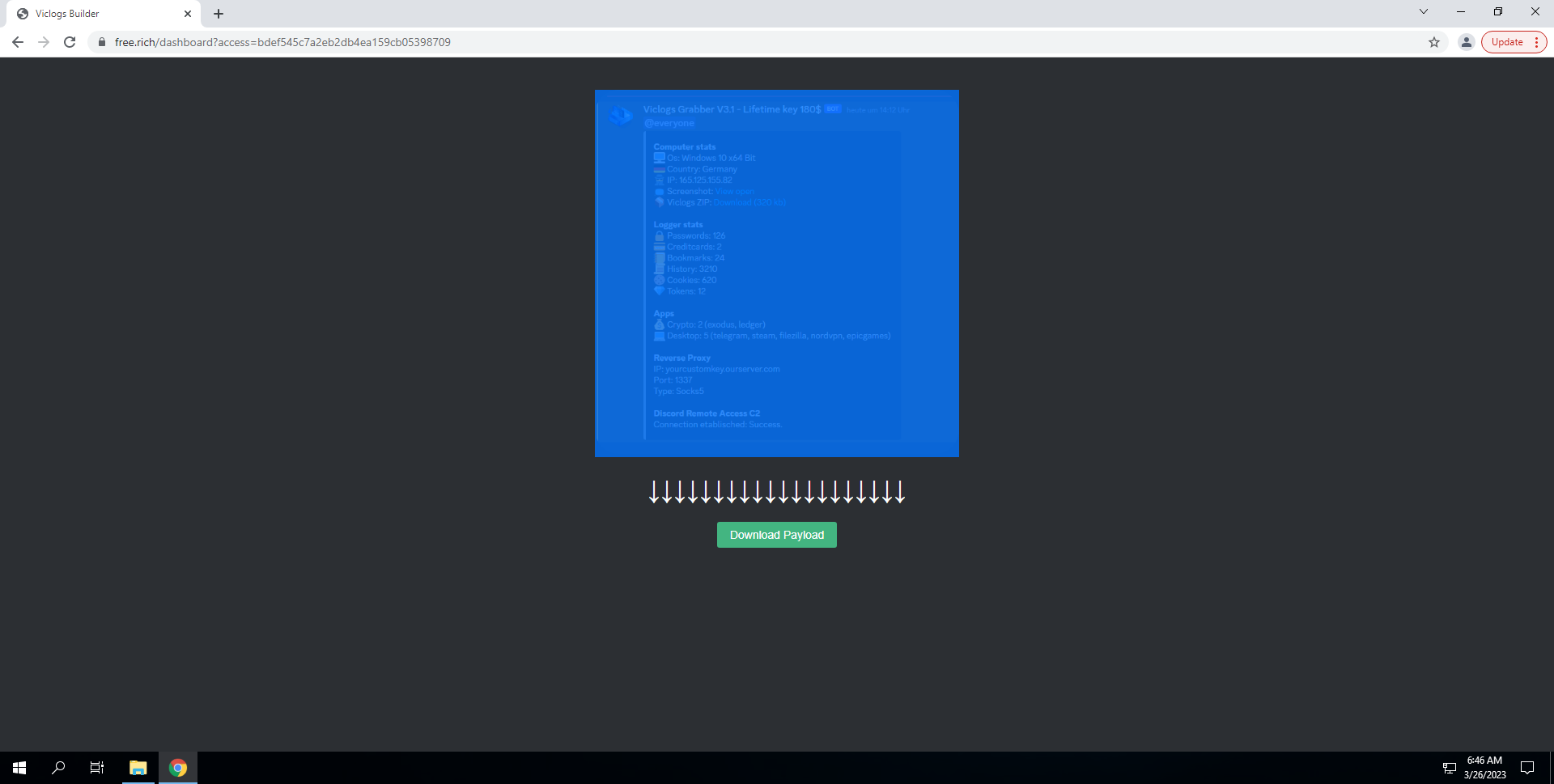Bookmark this page with the star icon
This screenshot has height=784, width=1554.
1433,42
